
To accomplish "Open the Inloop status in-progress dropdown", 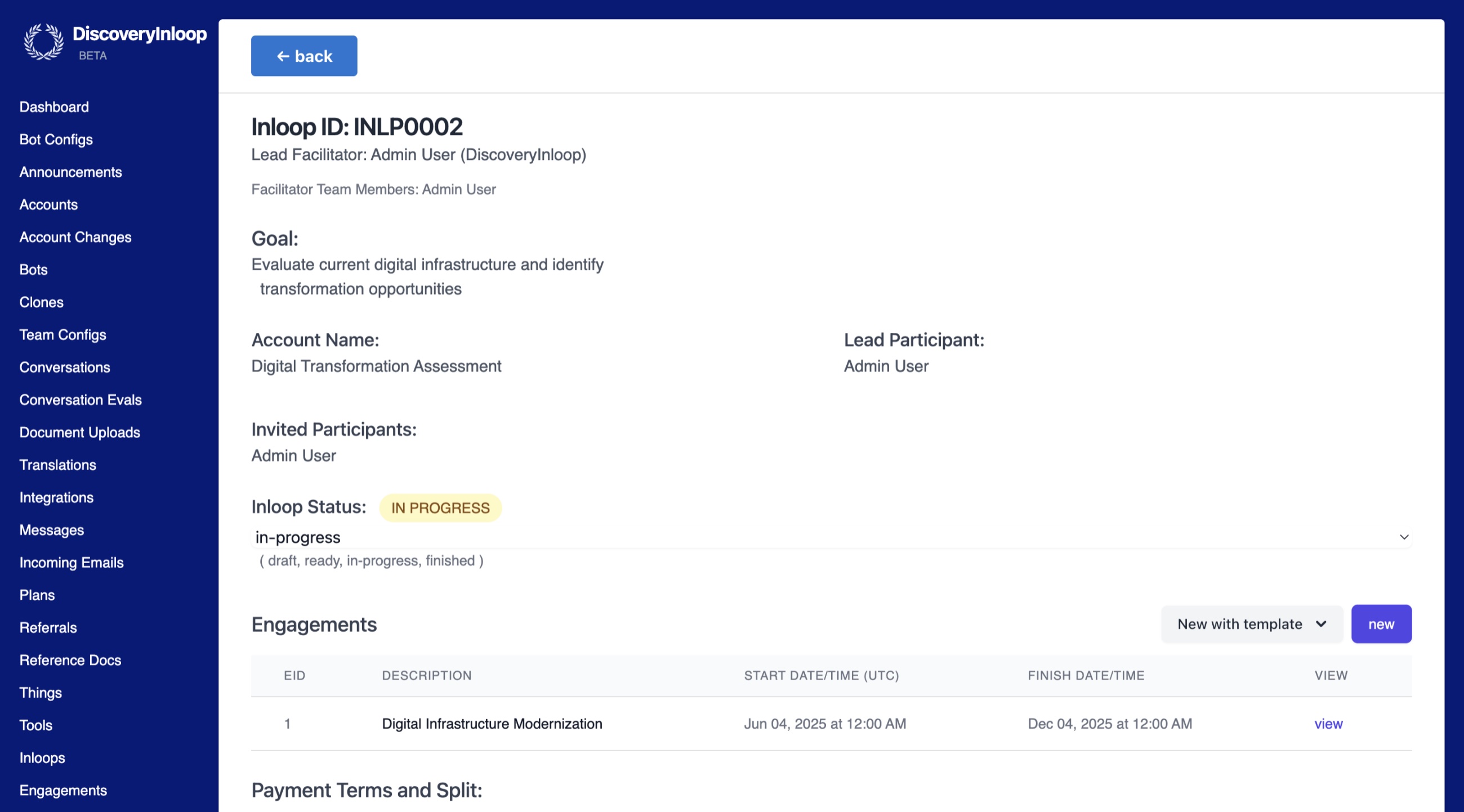I will tap(832, 537).
